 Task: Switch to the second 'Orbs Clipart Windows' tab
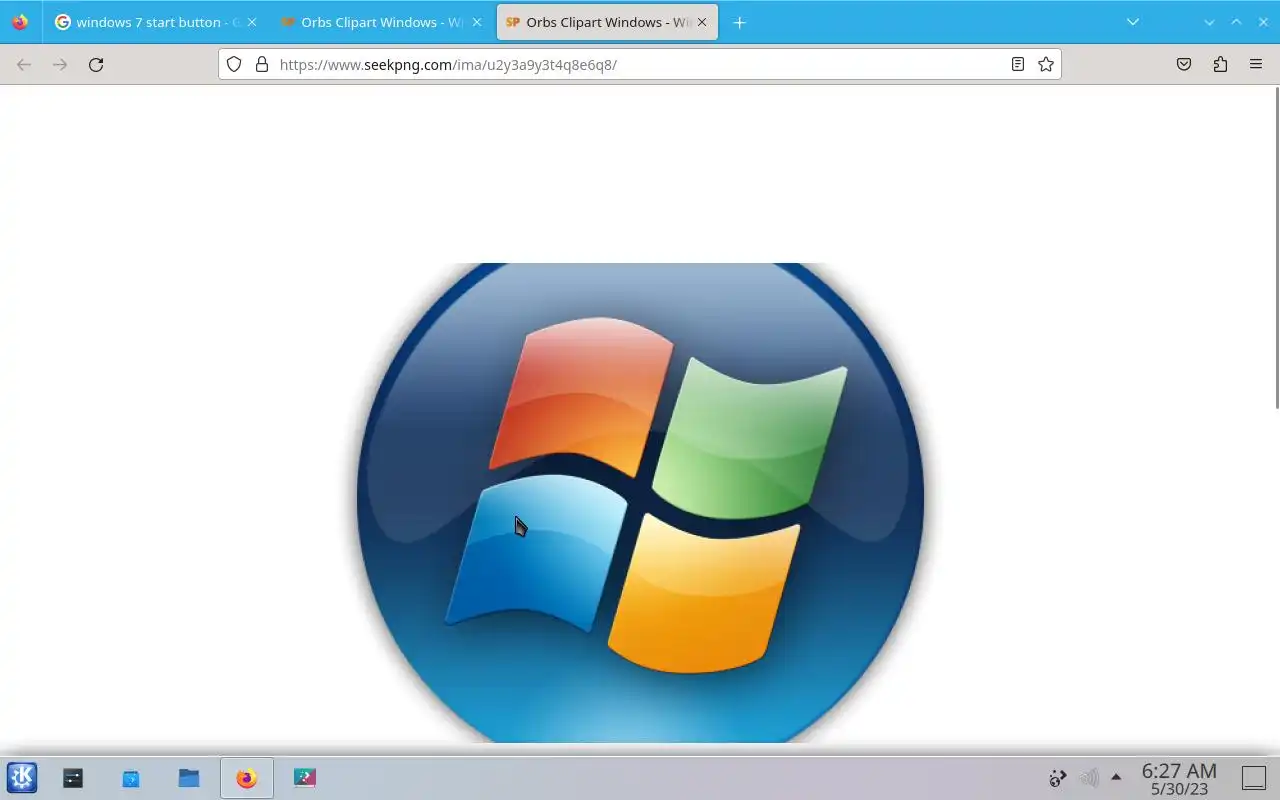382,22
